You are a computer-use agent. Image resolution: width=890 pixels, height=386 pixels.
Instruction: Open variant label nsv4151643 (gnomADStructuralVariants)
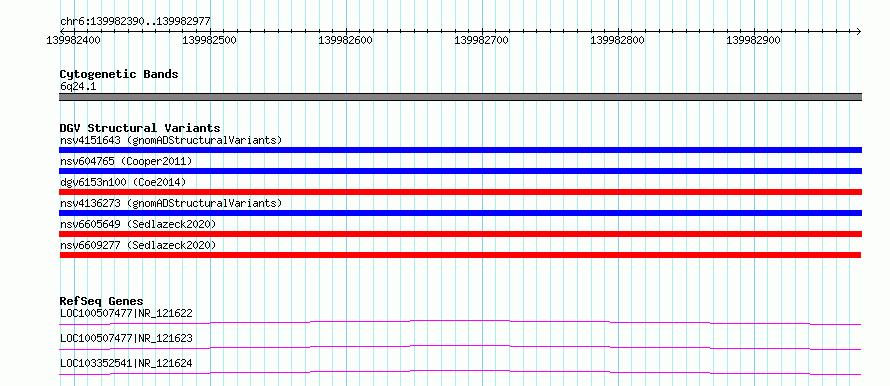tap(171, 140)
